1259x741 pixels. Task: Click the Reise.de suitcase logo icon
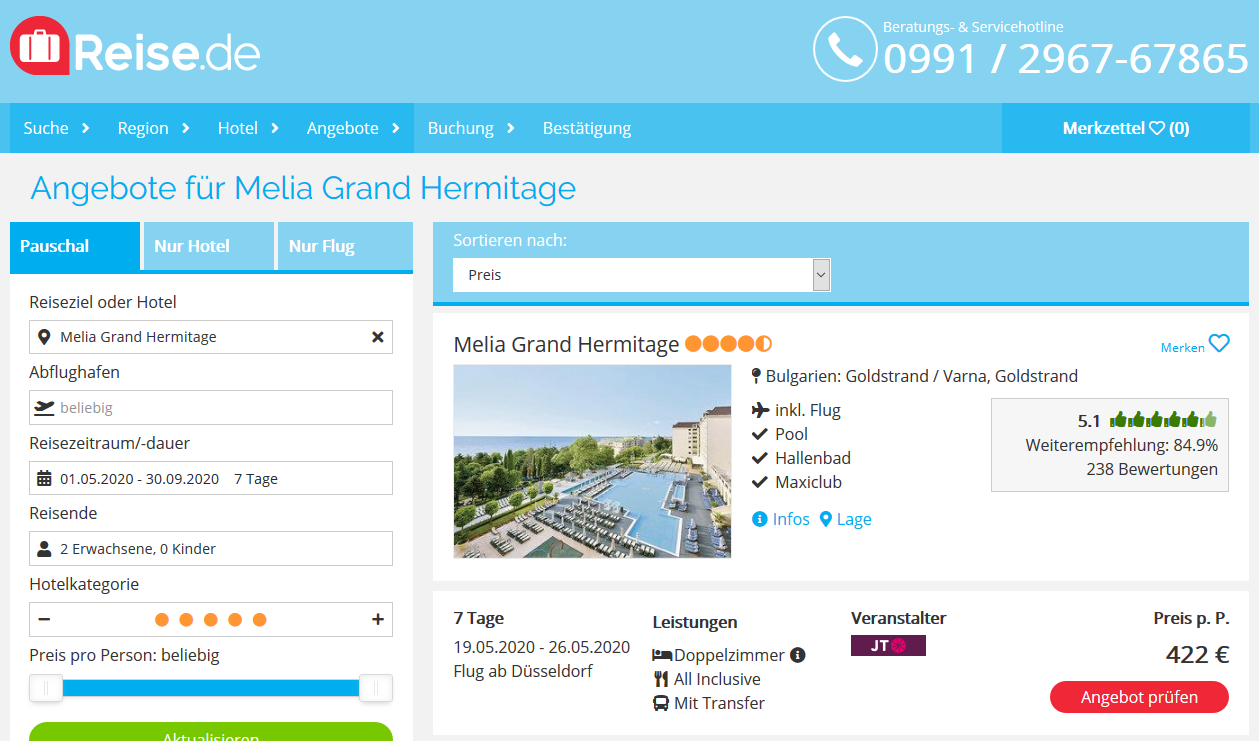(40, 46)
